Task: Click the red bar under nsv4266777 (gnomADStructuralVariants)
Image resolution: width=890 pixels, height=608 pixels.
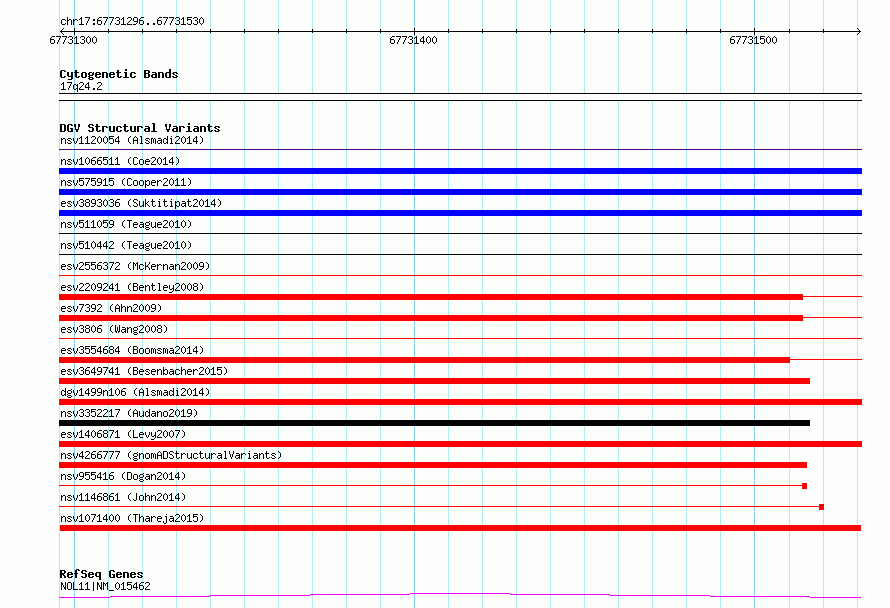Action: (433, 465)
